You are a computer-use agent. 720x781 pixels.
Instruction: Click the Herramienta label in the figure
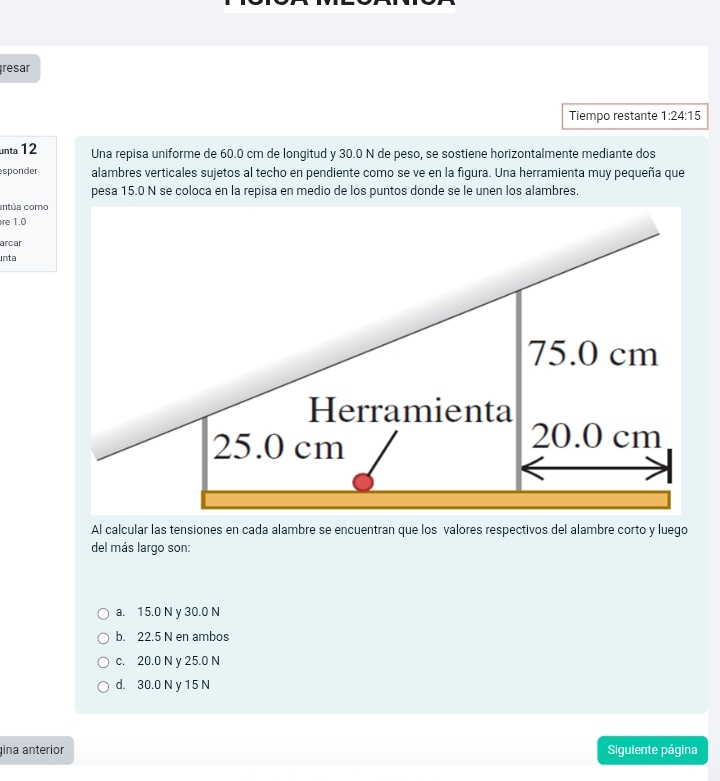pyautogui.click(x=410, y=409)
